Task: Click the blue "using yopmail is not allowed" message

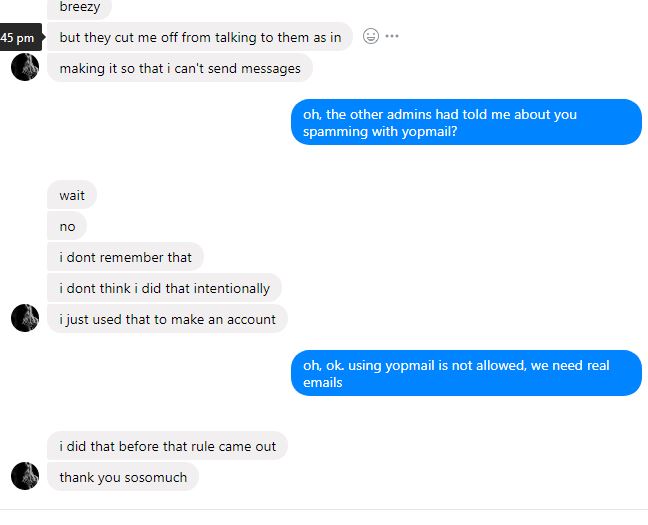Action: [466, 373]
